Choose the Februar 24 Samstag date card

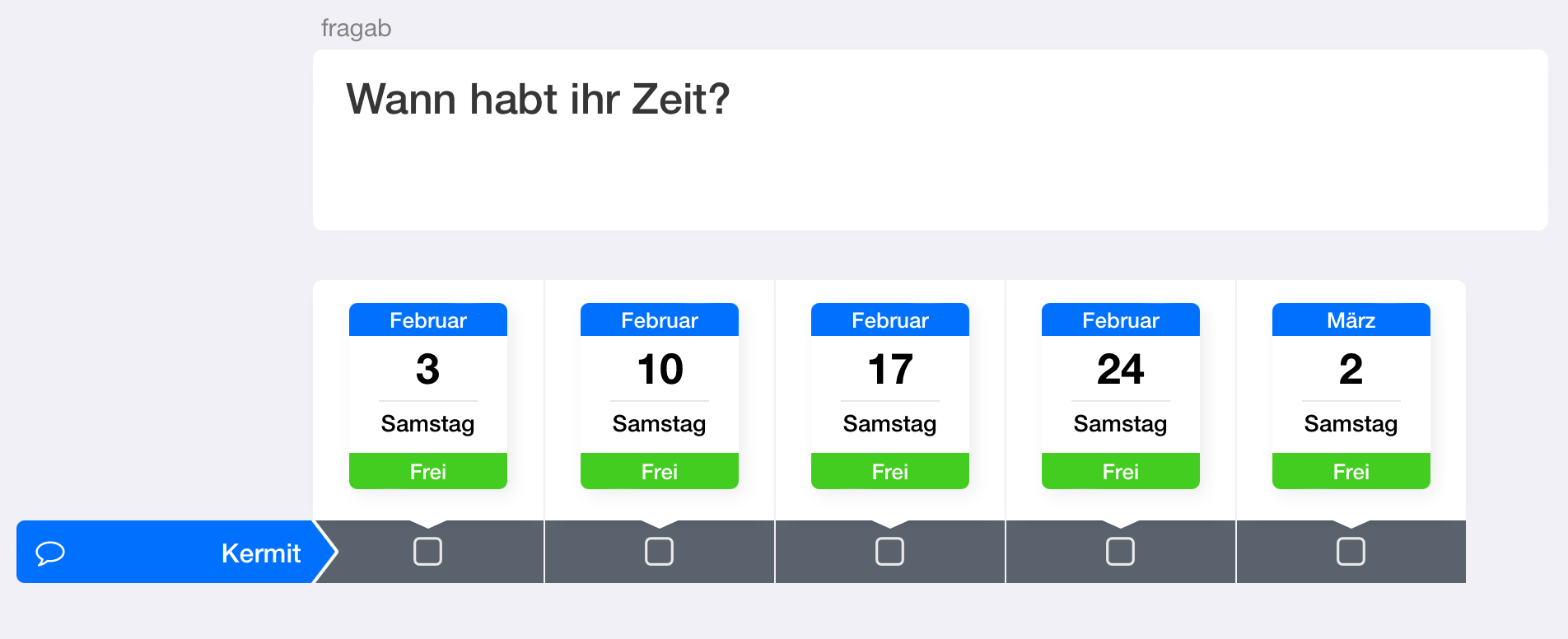pos(1120,387)
